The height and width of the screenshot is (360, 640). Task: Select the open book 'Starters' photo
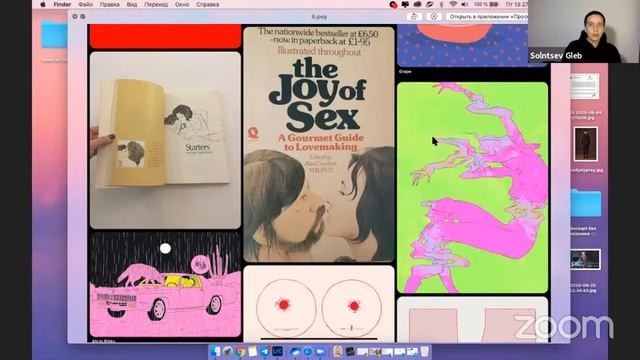[165, 140]
